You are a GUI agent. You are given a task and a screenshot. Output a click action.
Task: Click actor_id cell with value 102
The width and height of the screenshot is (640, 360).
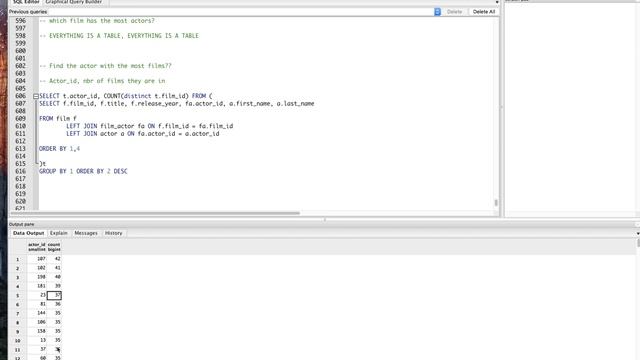click(37, 268)
